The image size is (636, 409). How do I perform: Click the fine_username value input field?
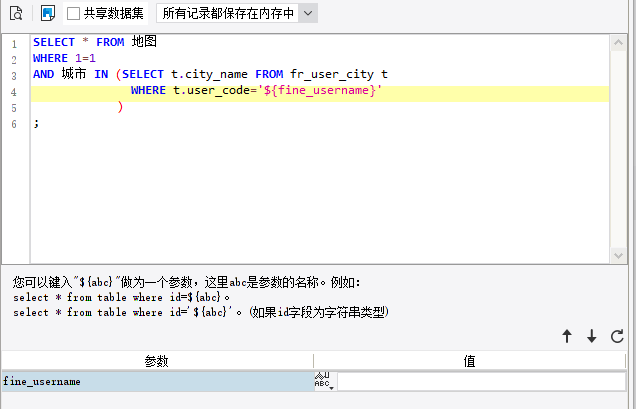click(481, 382)
